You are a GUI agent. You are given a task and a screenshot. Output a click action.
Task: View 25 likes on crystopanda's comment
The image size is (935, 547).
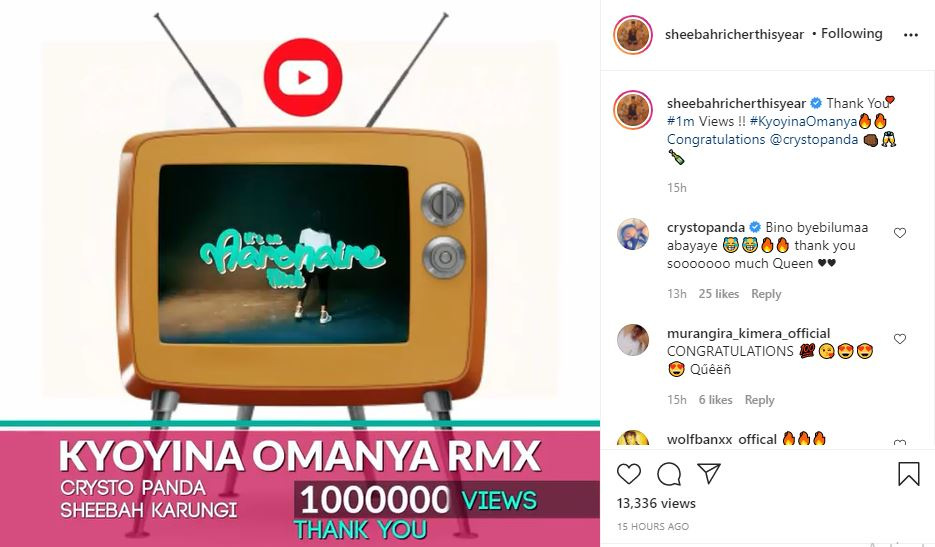[719, 294]
